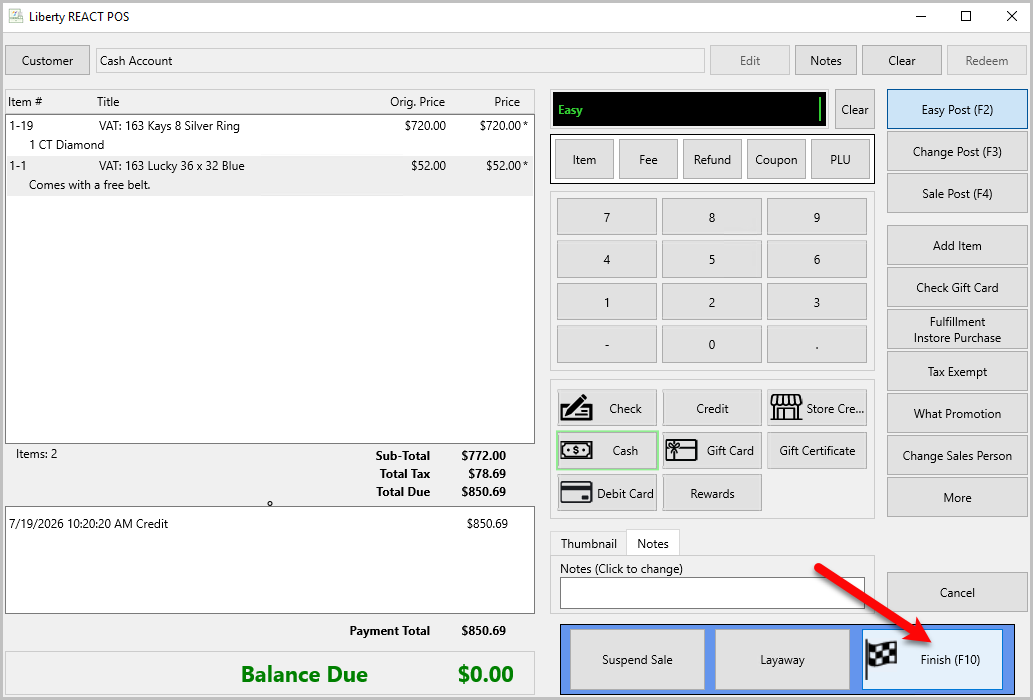The width and height of the screenshot is (1033, 700).
Task: Select Fee entry mode
Action: point(648,159)
